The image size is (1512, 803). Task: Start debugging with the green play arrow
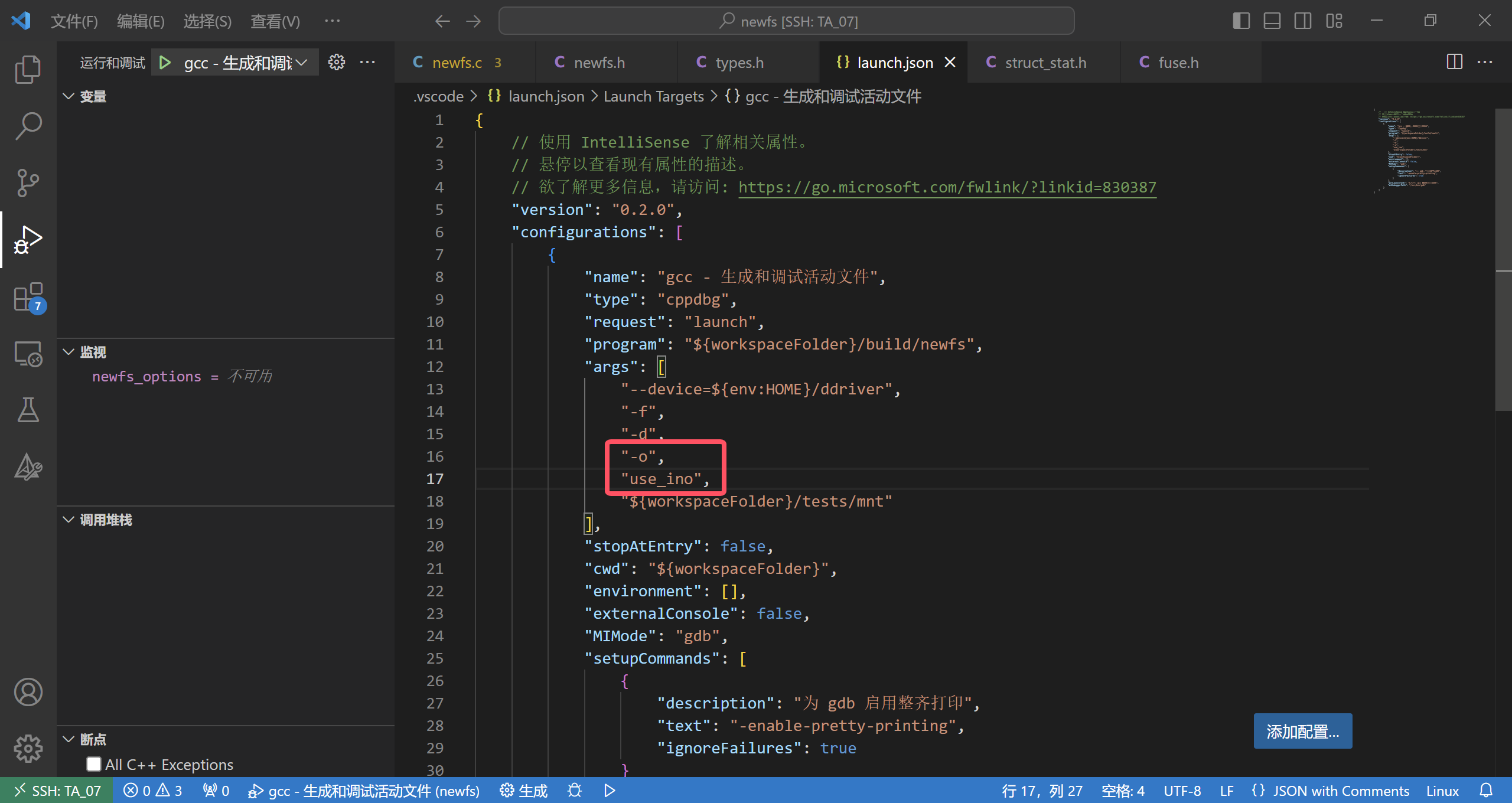(165, 63)
